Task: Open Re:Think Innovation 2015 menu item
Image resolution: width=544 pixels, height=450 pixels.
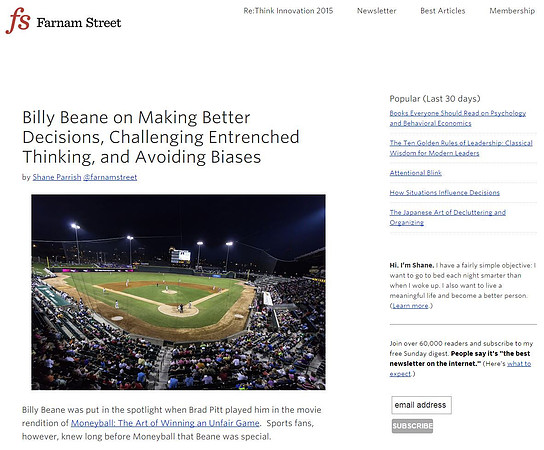Action: [288, 11]
